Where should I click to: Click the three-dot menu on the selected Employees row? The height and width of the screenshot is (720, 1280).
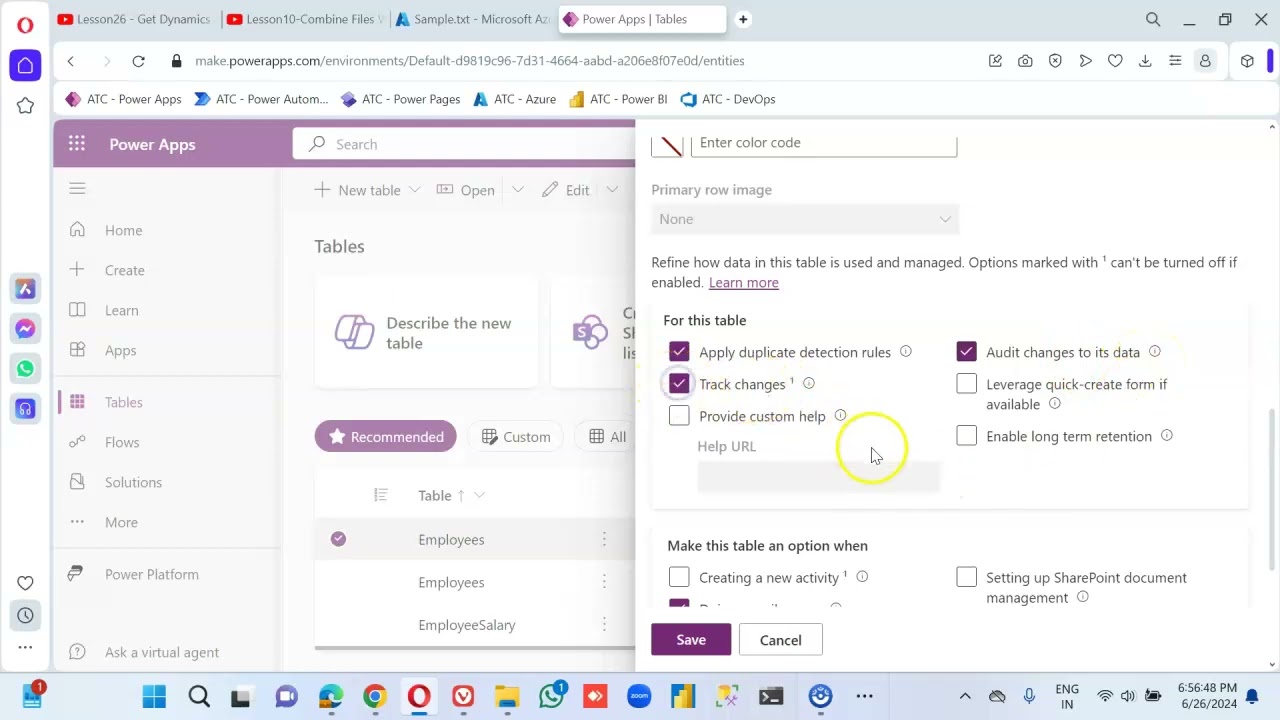click(x=604, y=539)
